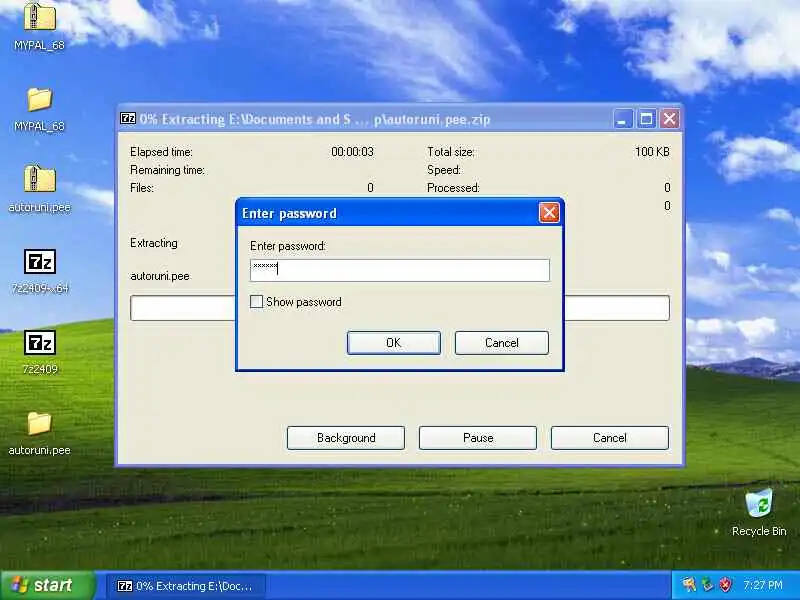The image size is (800, 600).
Task: Open the Windows start menu
Action: click(47, 585)
